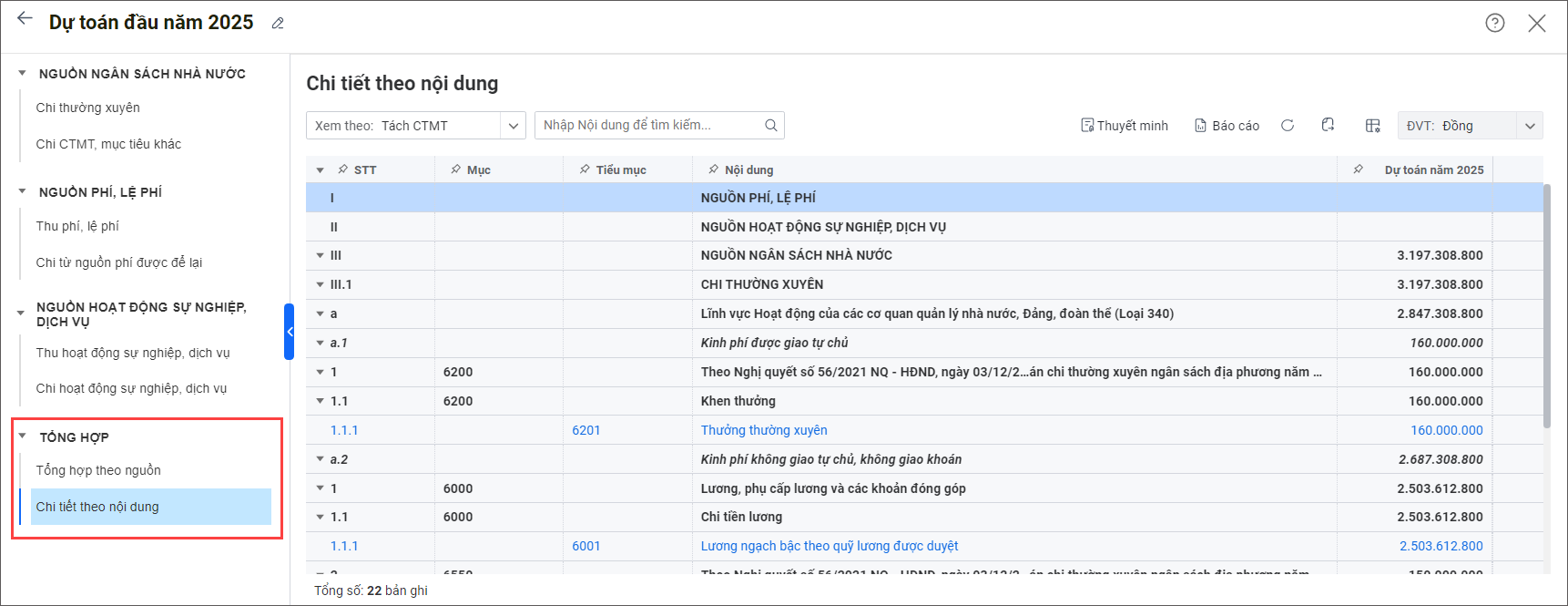Click the refresh icon in the toolbar
The height and width of the screenshot is (606, 1568).
[x=1288, y=126]
